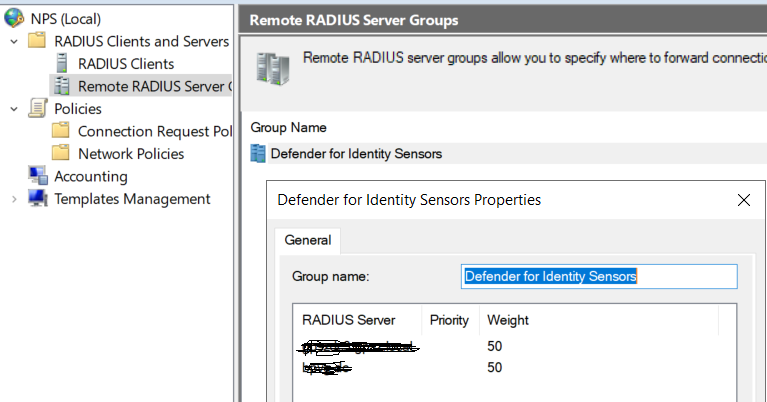Click the Priority column header

tap(449, 320)
